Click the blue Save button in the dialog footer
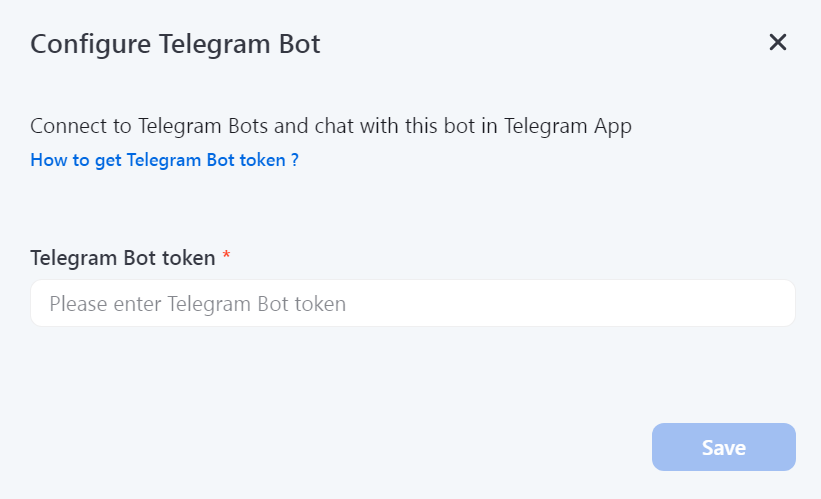The height and width of the screenshot is (499, 821). tap(723, 447)
